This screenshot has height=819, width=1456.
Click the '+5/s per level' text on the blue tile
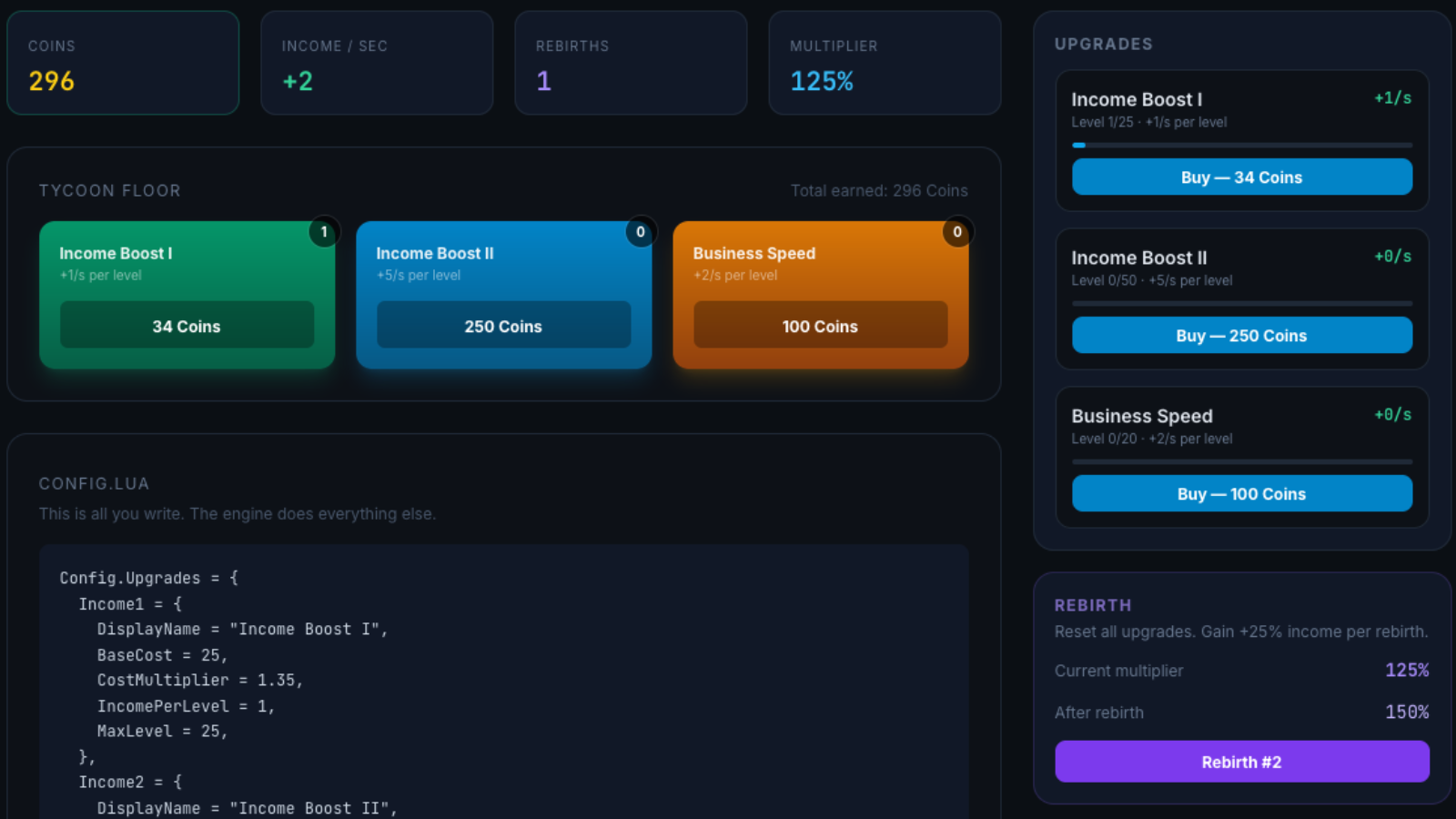pos(419,276)
